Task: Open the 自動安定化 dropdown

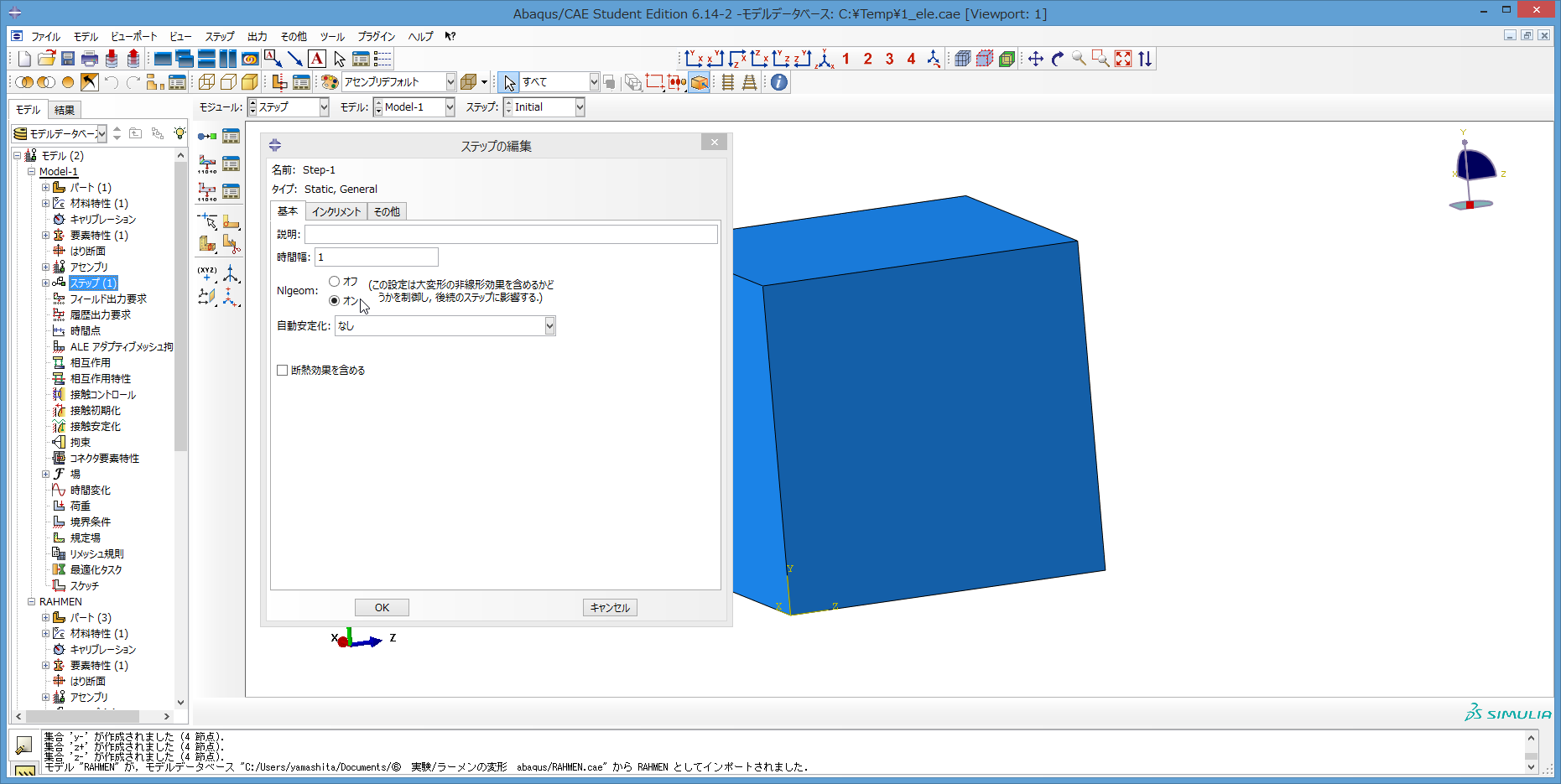Action: pos(550,326)
